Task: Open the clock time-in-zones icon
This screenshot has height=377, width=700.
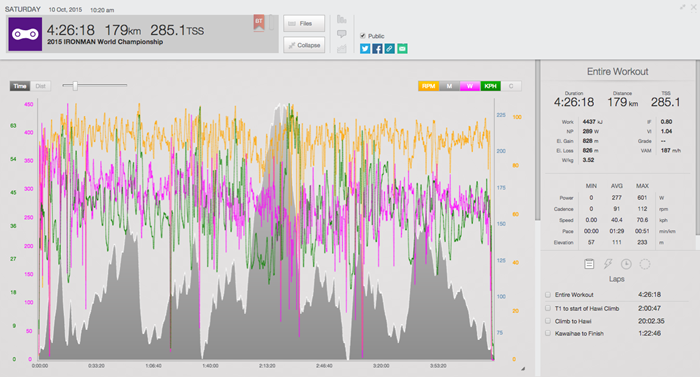Action: [626, 264]
